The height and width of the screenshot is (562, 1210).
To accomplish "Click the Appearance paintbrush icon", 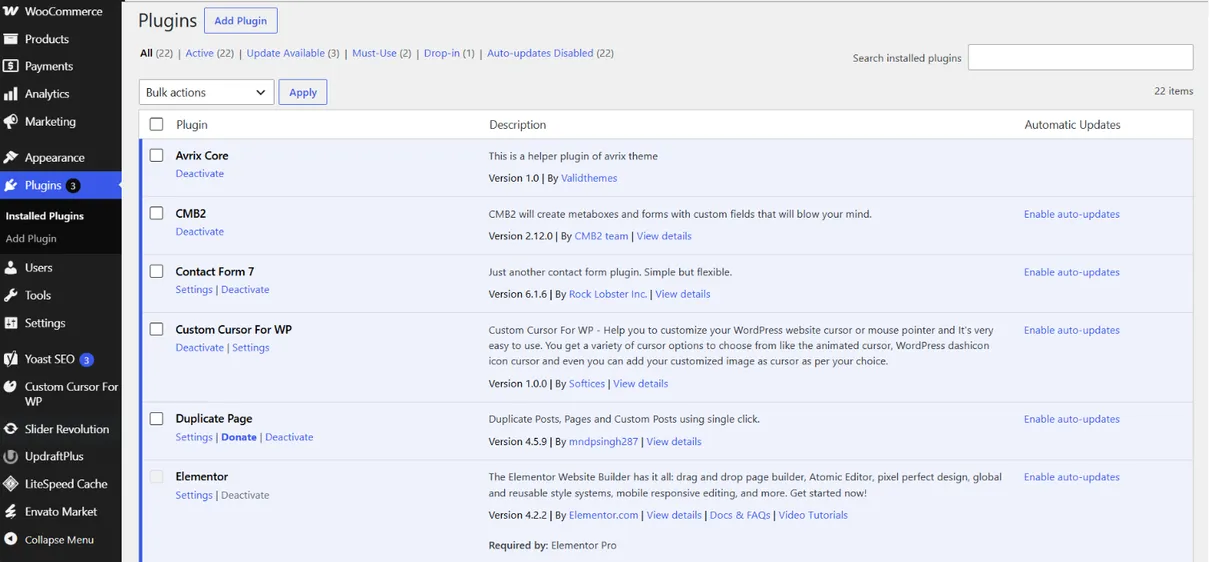I will tap(11, 158).
